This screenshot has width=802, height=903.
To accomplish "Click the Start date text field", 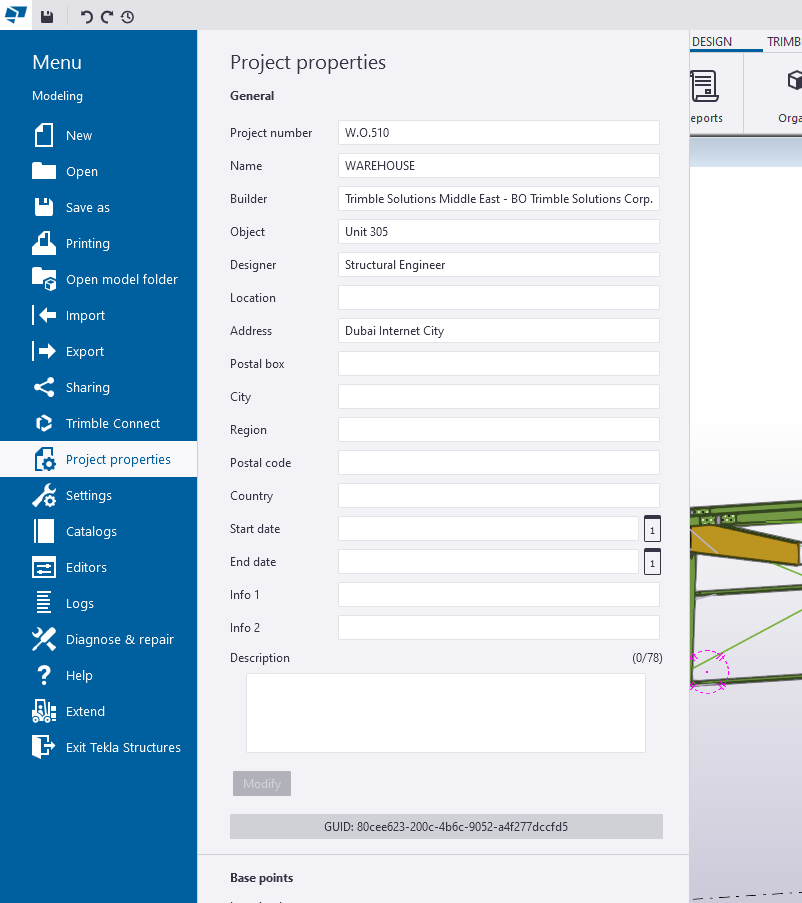I will pos(488,529).
